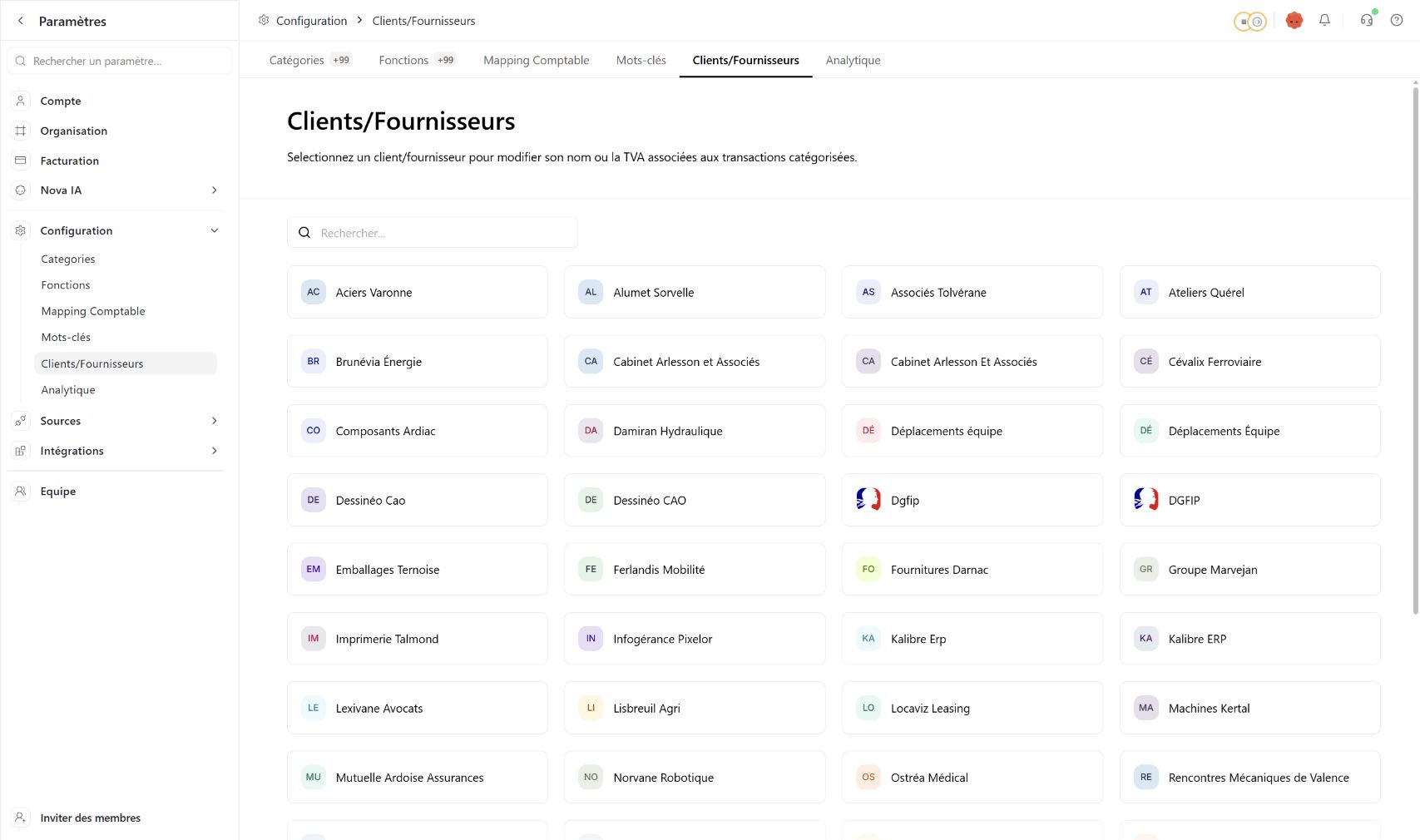Open the Ostréa Médical card
Image resolution: width=1420 pixels, height=840 pixels.
click(972, 777)
